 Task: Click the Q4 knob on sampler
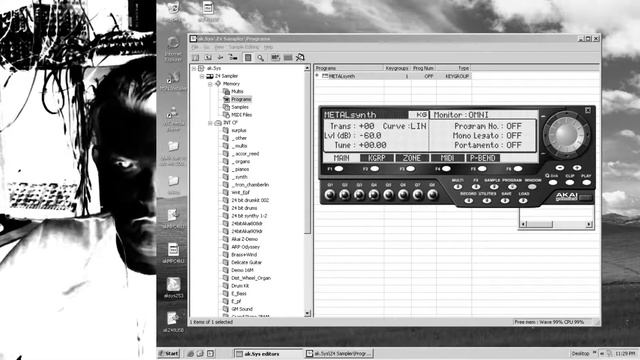tap(373, 195)
